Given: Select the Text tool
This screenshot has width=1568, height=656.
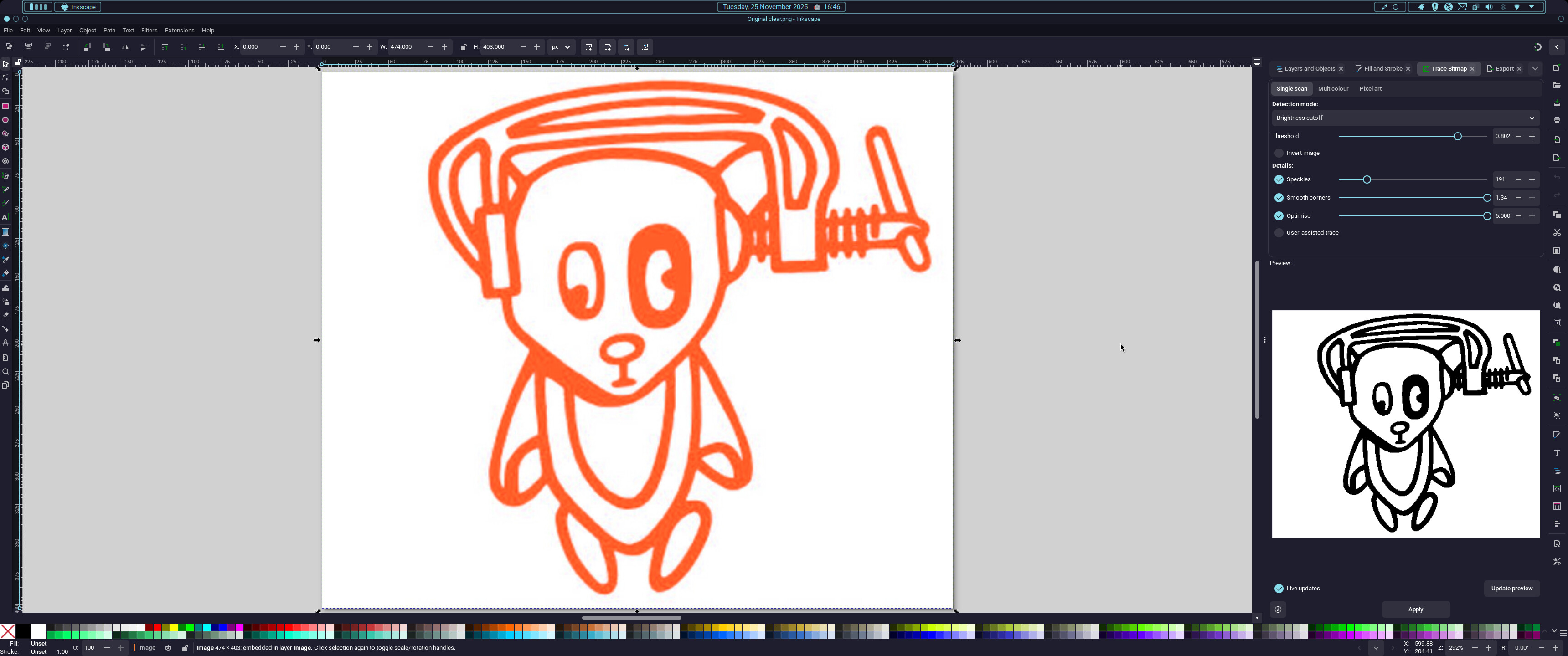Looking at the screenshot, I should tap(5, 217).
